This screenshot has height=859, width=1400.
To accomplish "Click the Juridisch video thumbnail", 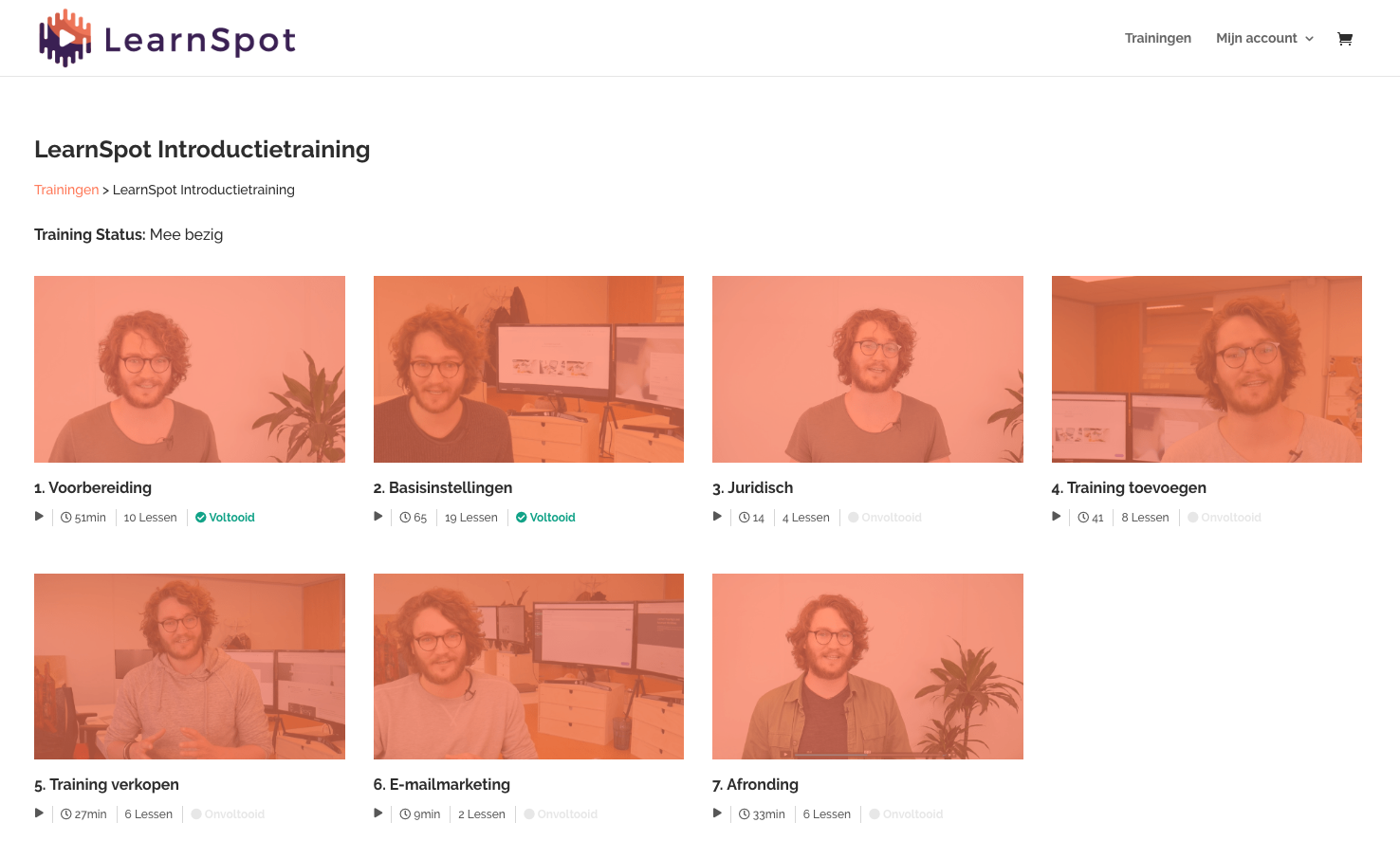I will pos(867,369).
